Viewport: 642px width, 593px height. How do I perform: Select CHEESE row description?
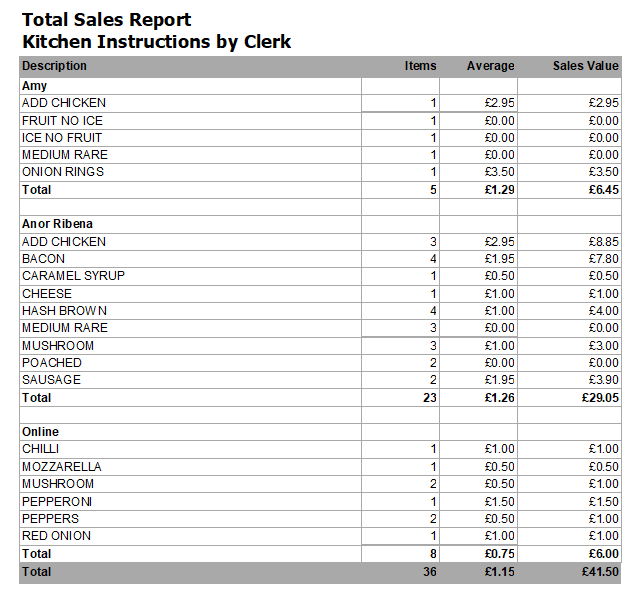[47, 294]
